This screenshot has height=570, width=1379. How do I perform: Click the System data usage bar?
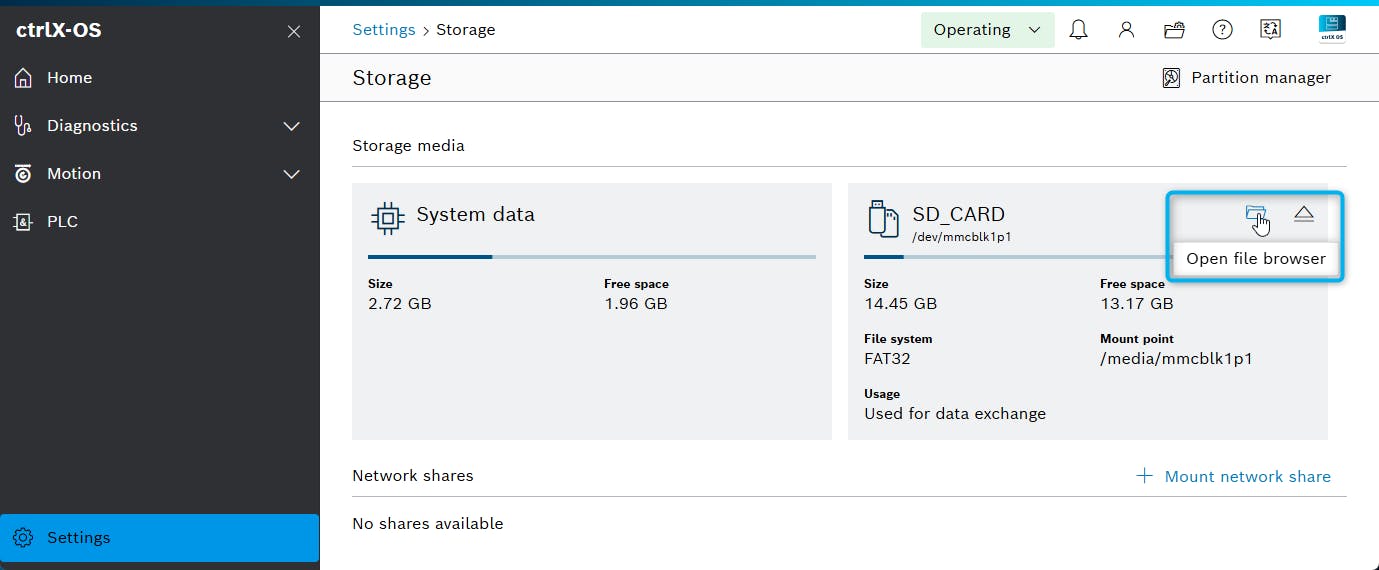coord(591,257)
